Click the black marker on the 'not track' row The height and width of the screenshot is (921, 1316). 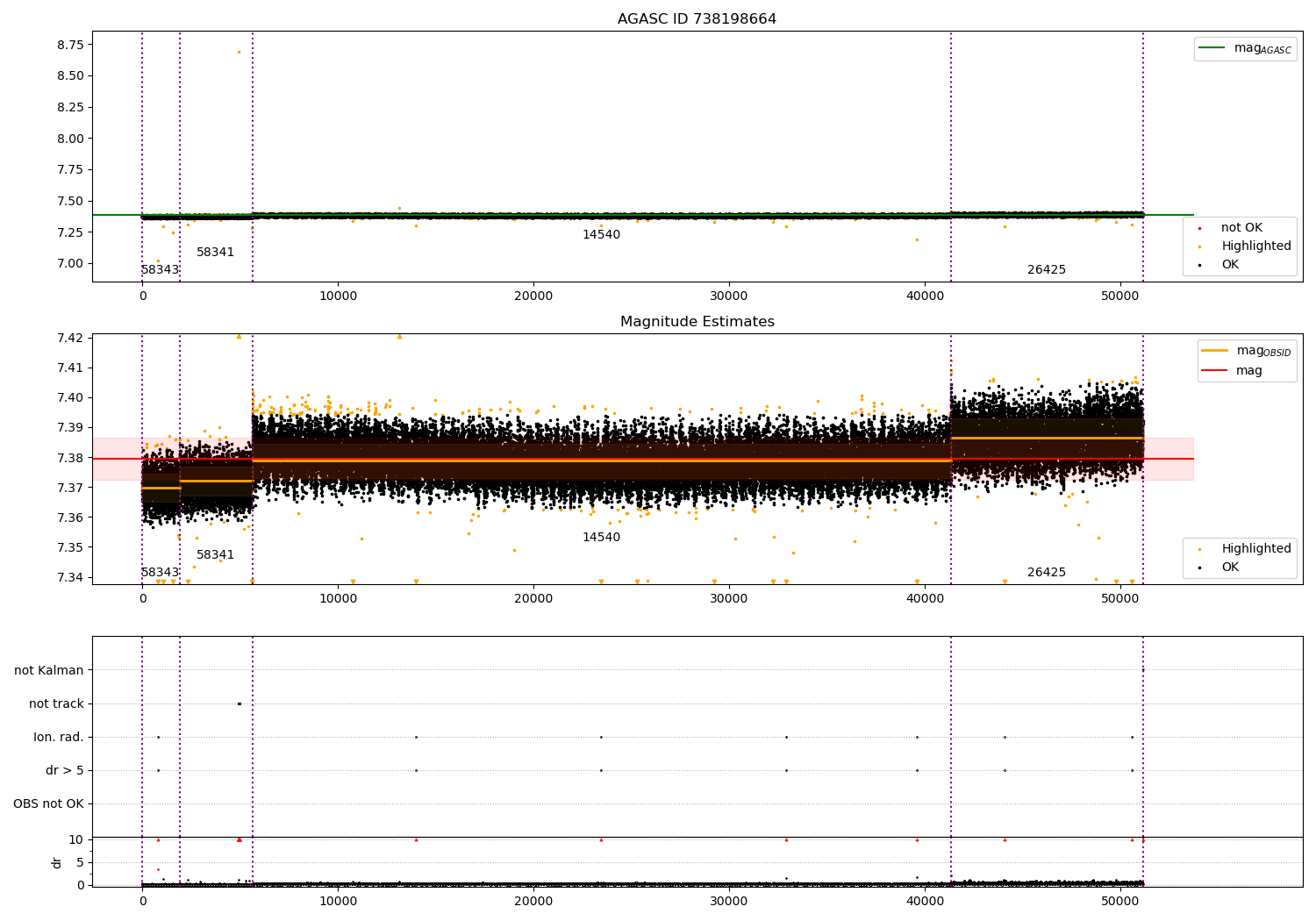coord(239,703)
